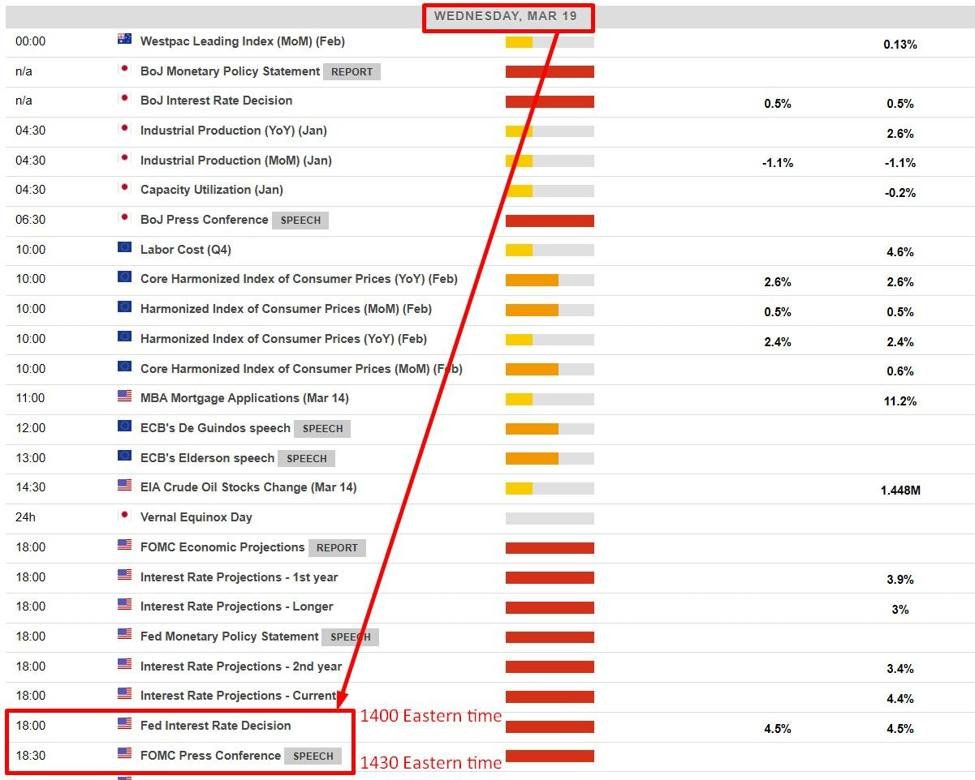Screen dimensions: 975x780
Task: Click the Japan flag next to BoJ Interest Rate Decision
Action: (x=124, y=99)
